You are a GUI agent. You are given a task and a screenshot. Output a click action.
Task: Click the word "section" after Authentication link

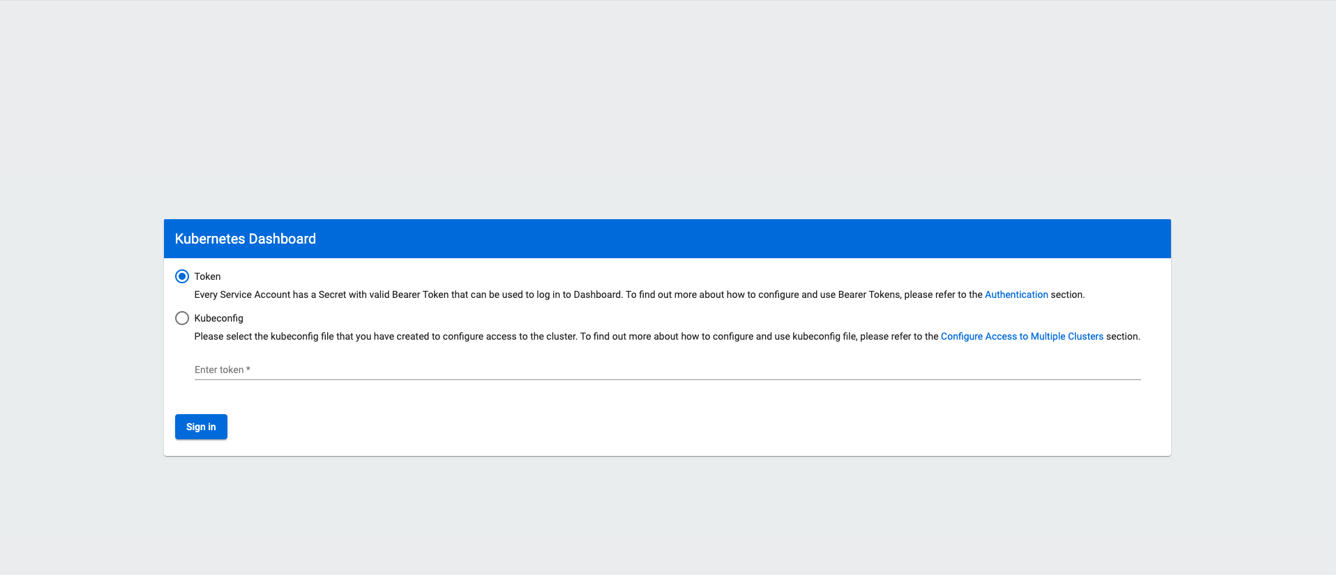click(x=1066, y=295)
